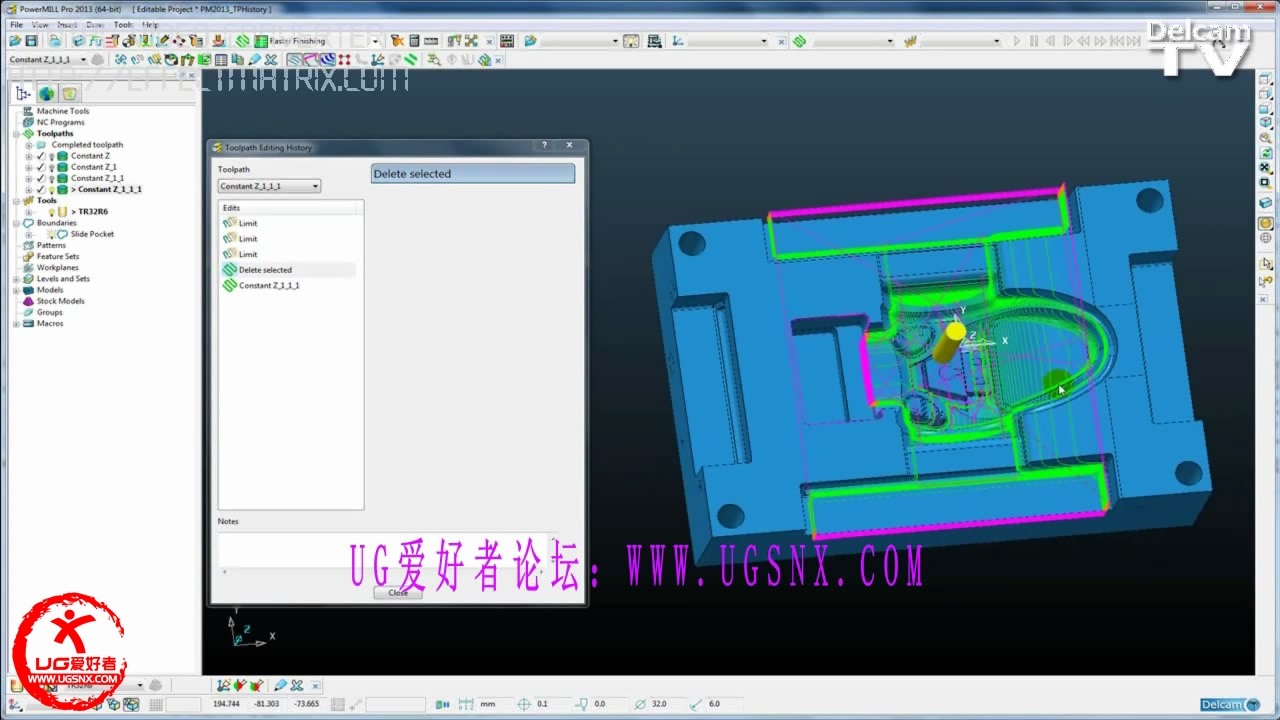The image size is (1280, 720).
Task: Click the green toolpath icon right of the points icon
Action: pyautogui.click(x=411, y=60)
